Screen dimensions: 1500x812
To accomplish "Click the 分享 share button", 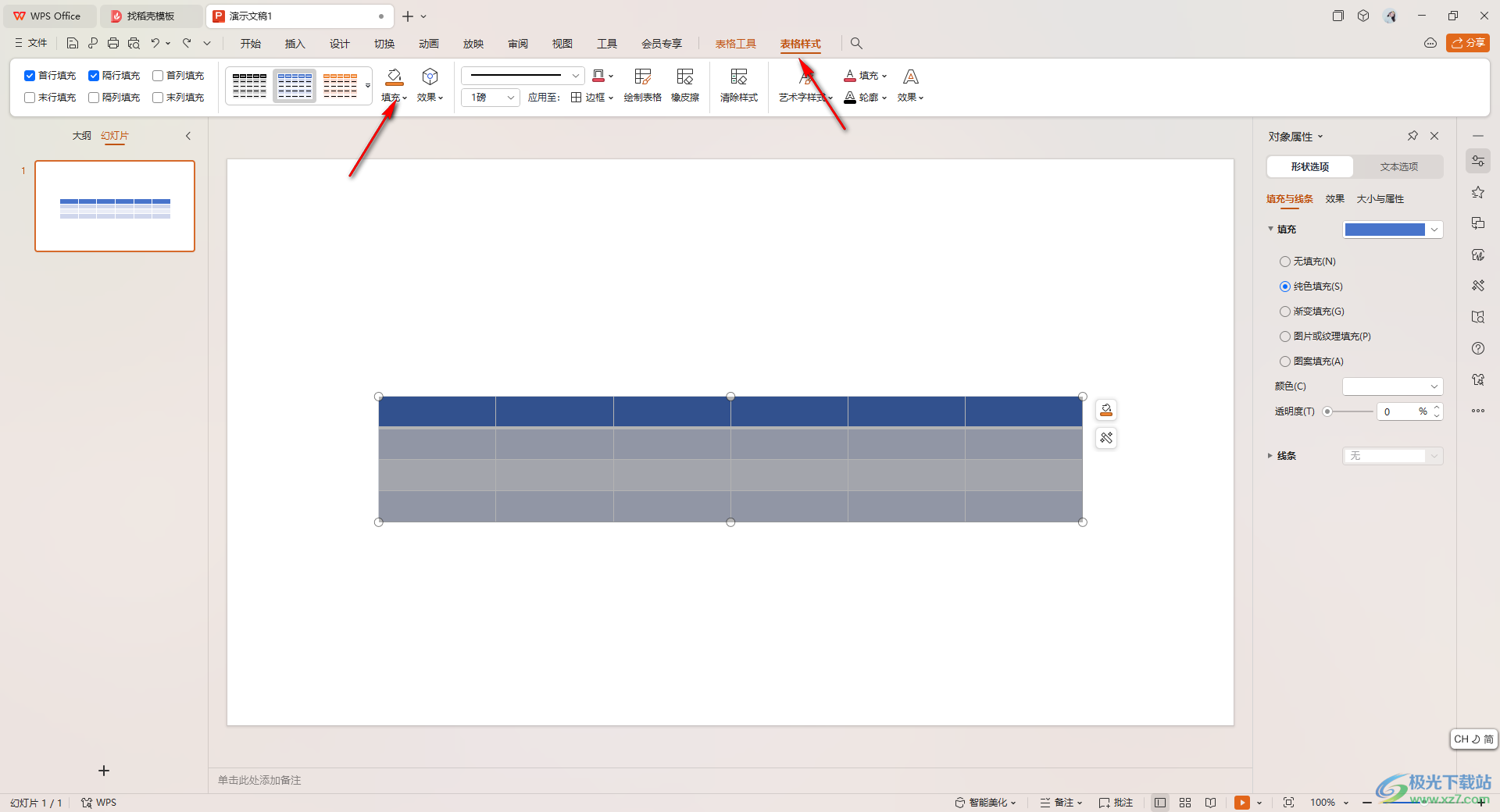I will (x=1468, y=43).
